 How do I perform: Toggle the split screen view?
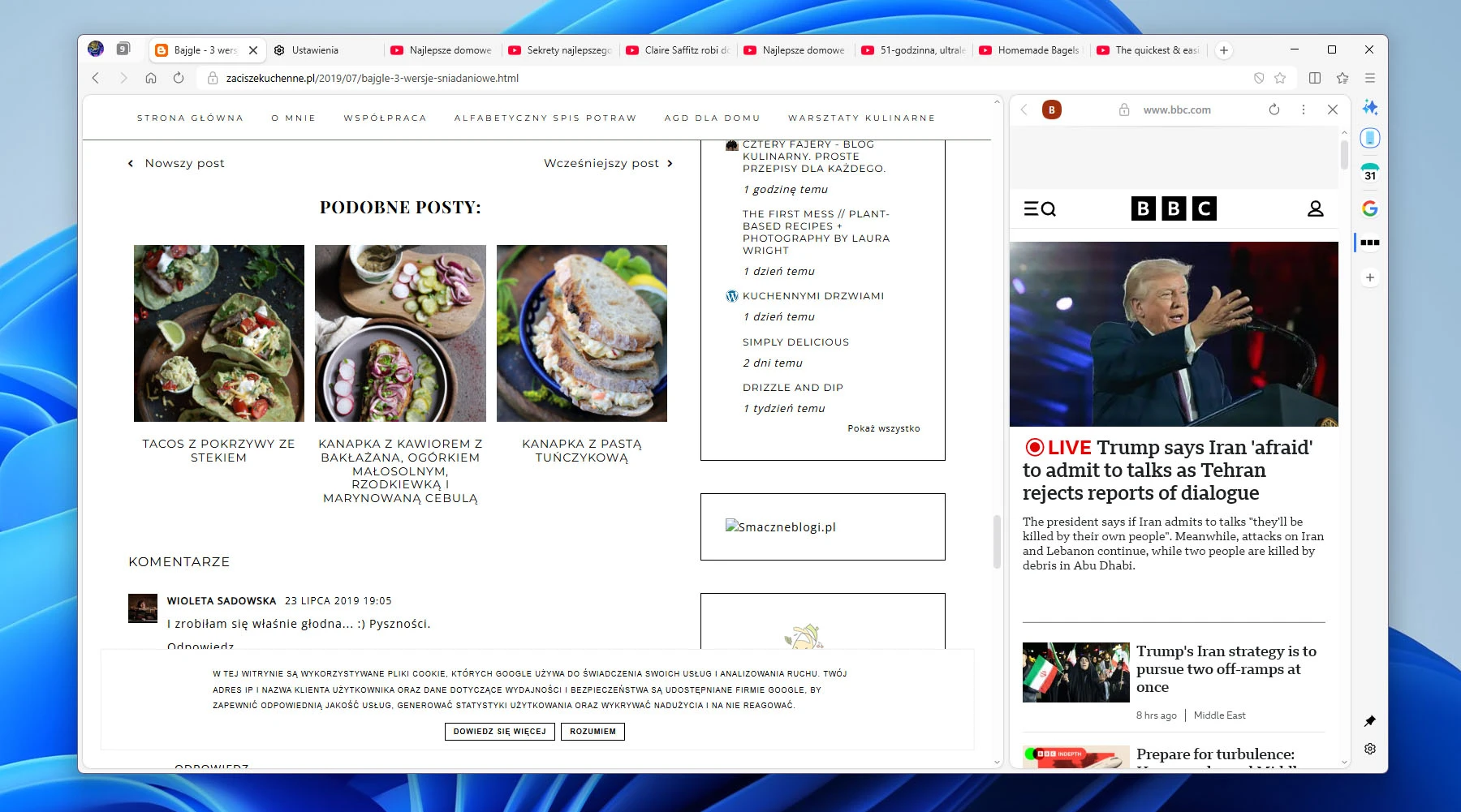(x=1315, y=78)
